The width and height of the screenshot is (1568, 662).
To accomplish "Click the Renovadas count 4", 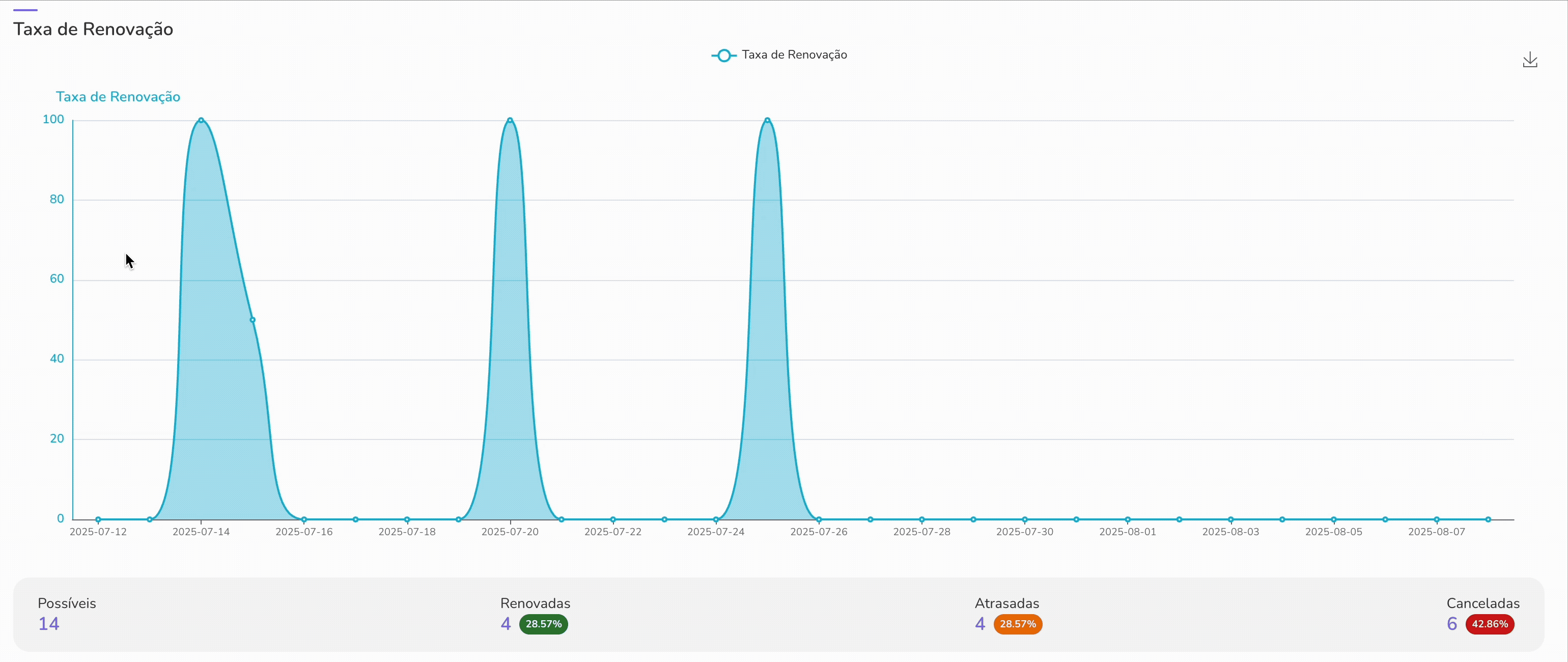I will coord(505,624).
